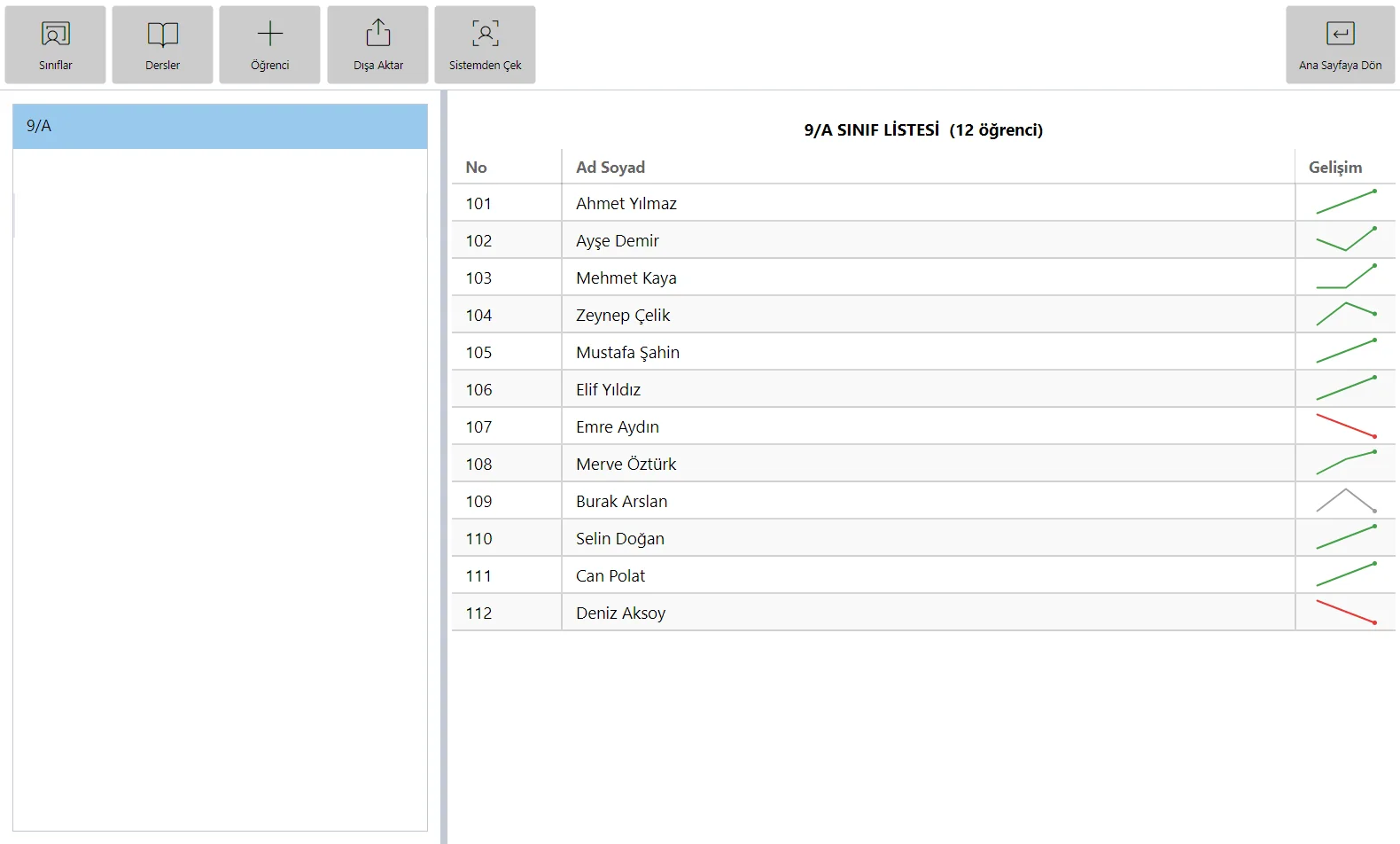Select student Zeynep Çelik

[x=623, y=316]
